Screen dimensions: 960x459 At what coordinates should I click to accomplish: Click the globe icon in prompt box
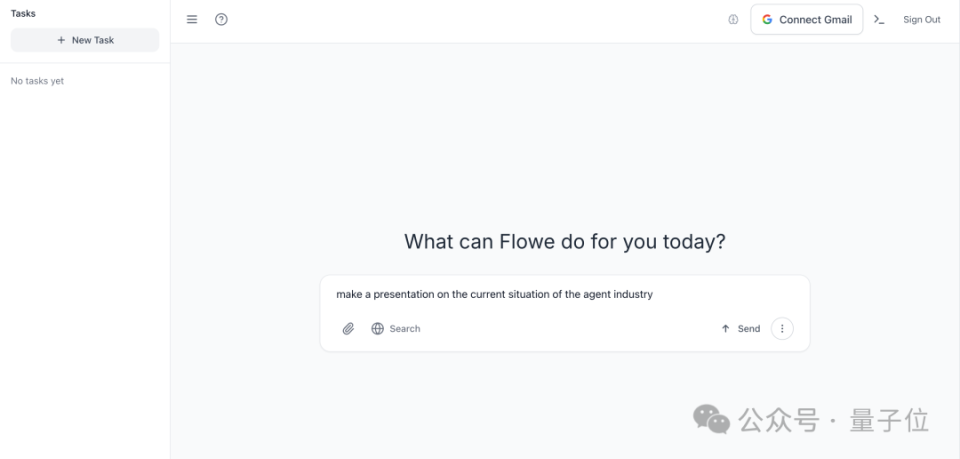(378, 329)
